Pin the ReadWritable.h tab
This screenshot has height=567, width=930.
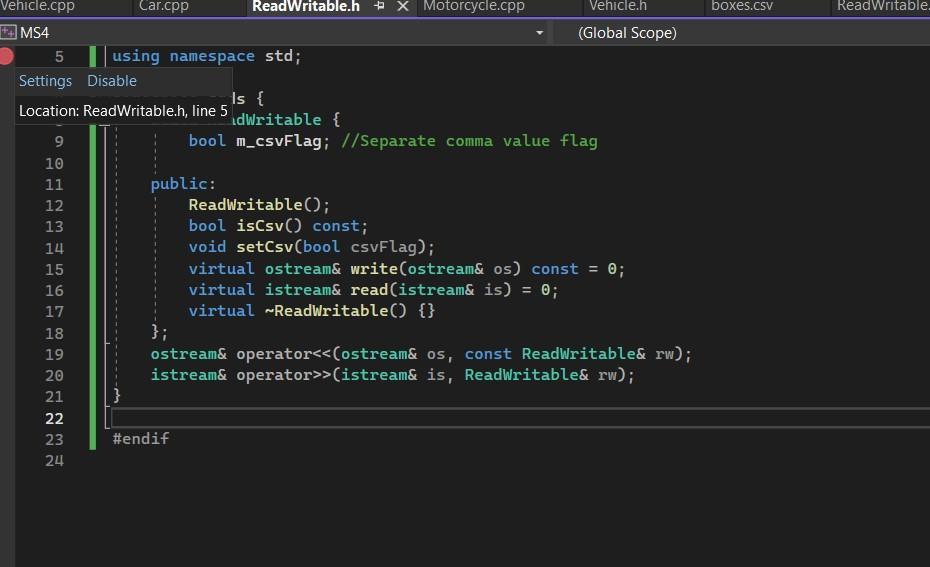(380, 7)
